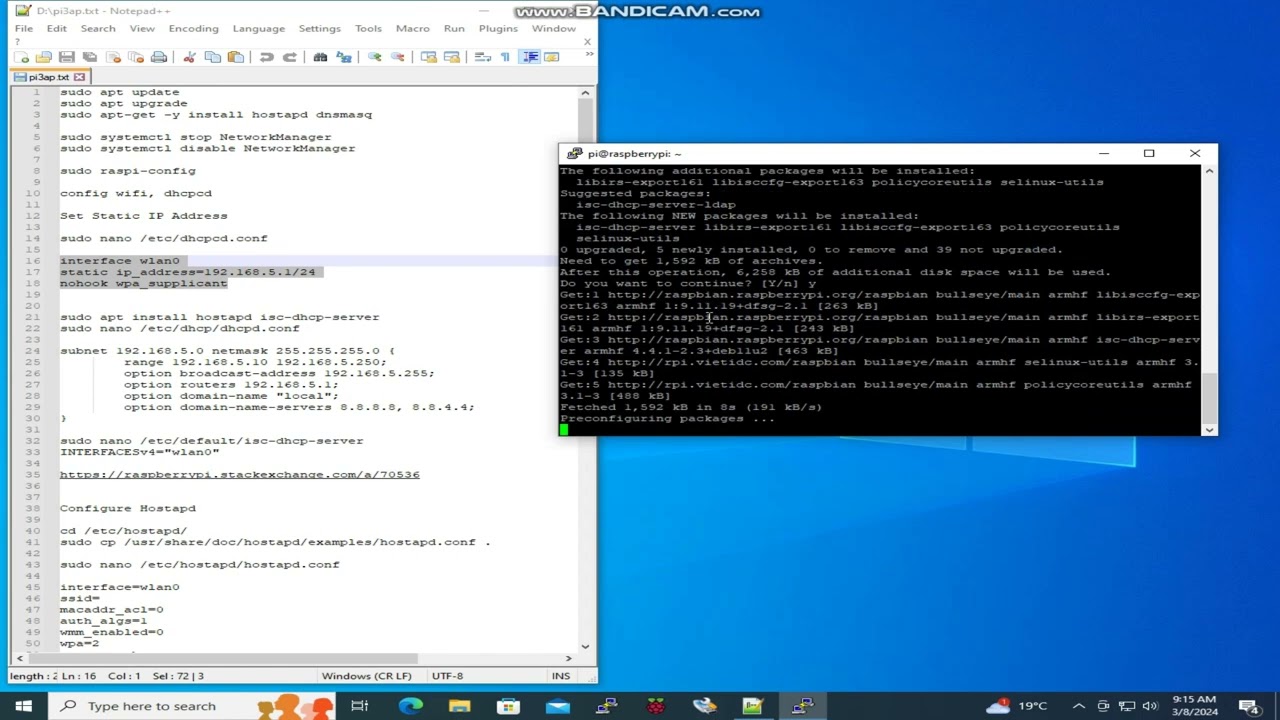Click the Copy toolbar icon
The height and width of the screenshot is (720, 1280).
(x=213, y=57)
